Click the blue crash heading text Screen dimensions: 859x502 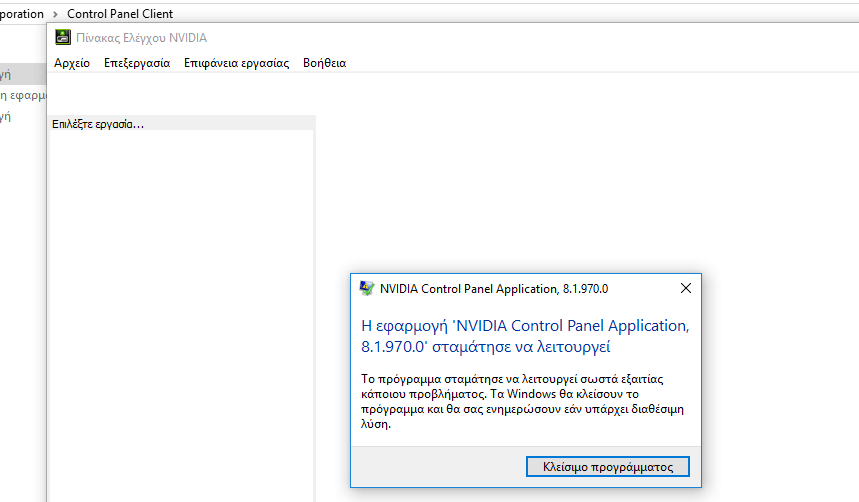pos(525,336)
